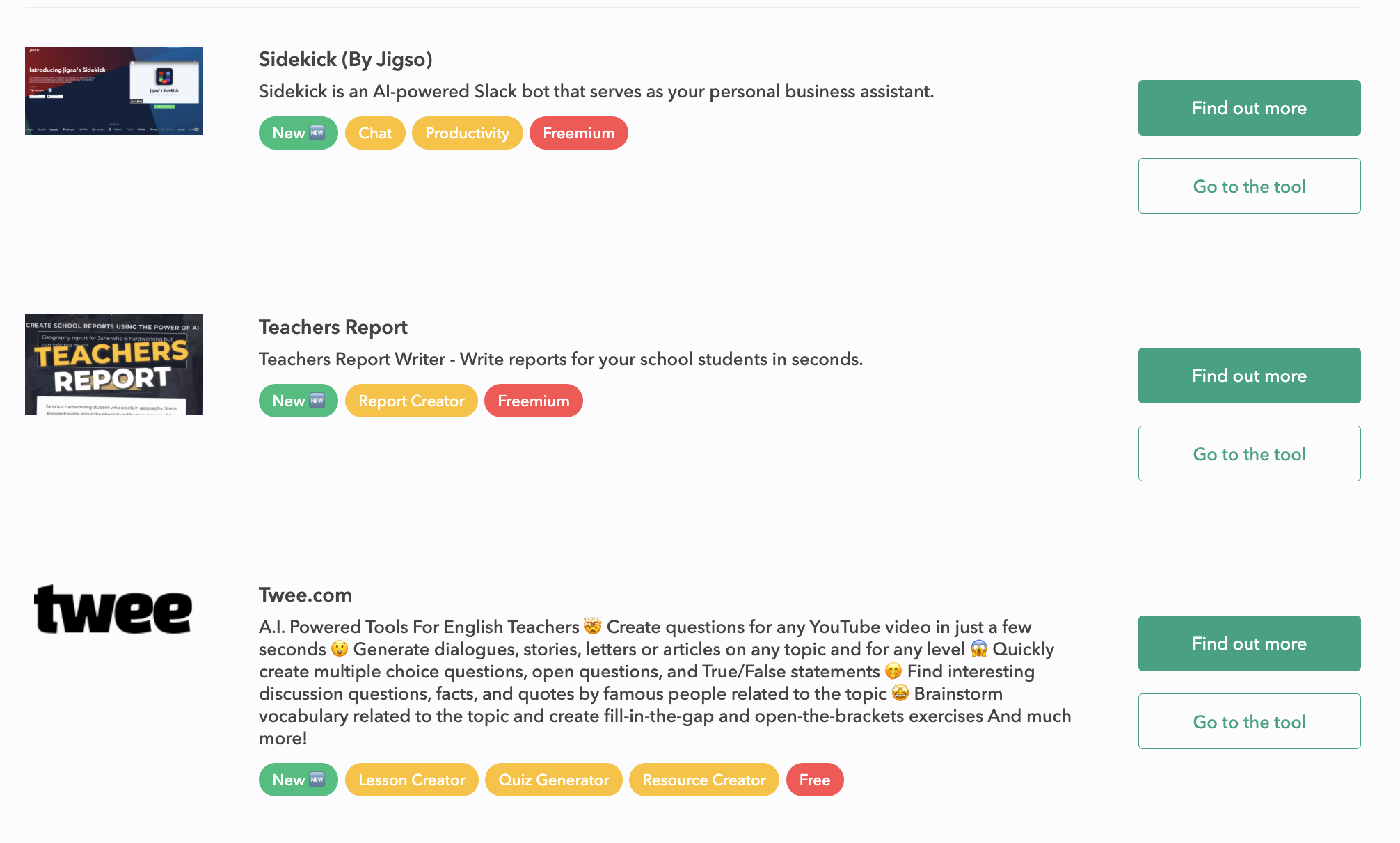
Task: Go to the Teachers Report tool
Action: (1250, 453)
